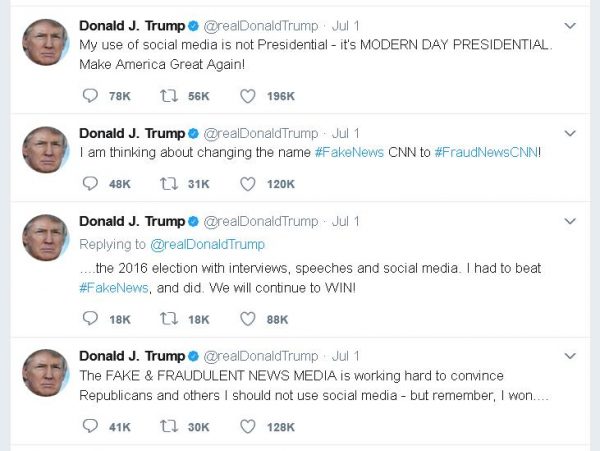Open the 2016 election tweet's dropdown arrow
600x451 pixels.
(570, 221)
